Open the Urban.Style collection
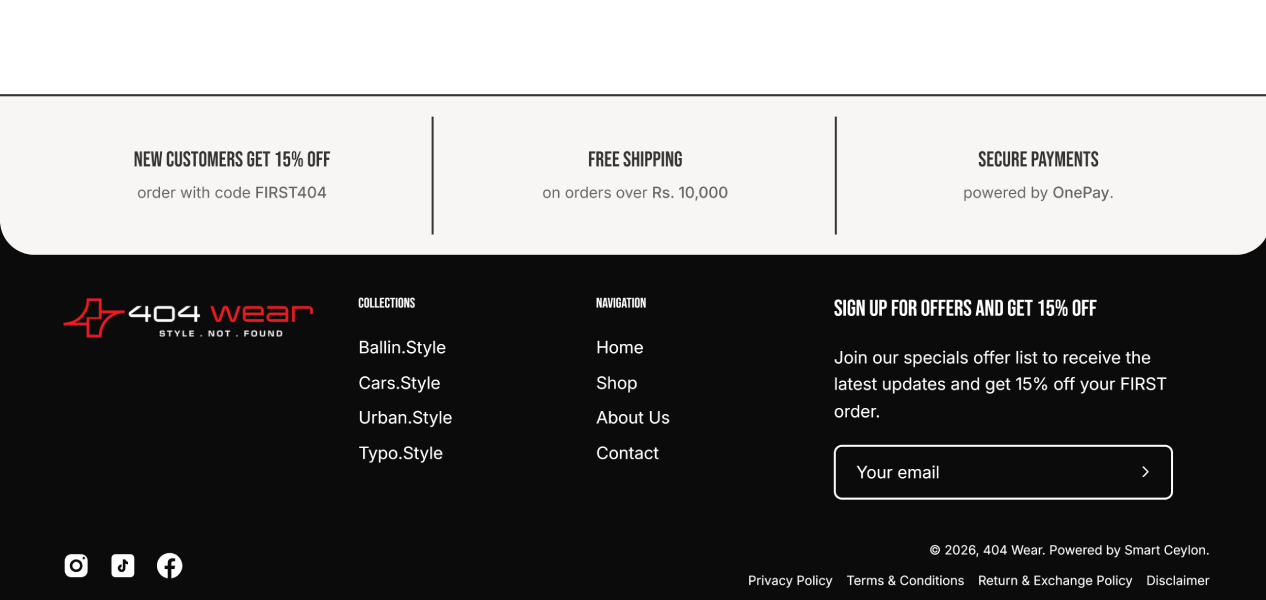The image size is (1266, 600). click(x=405, y=418)
